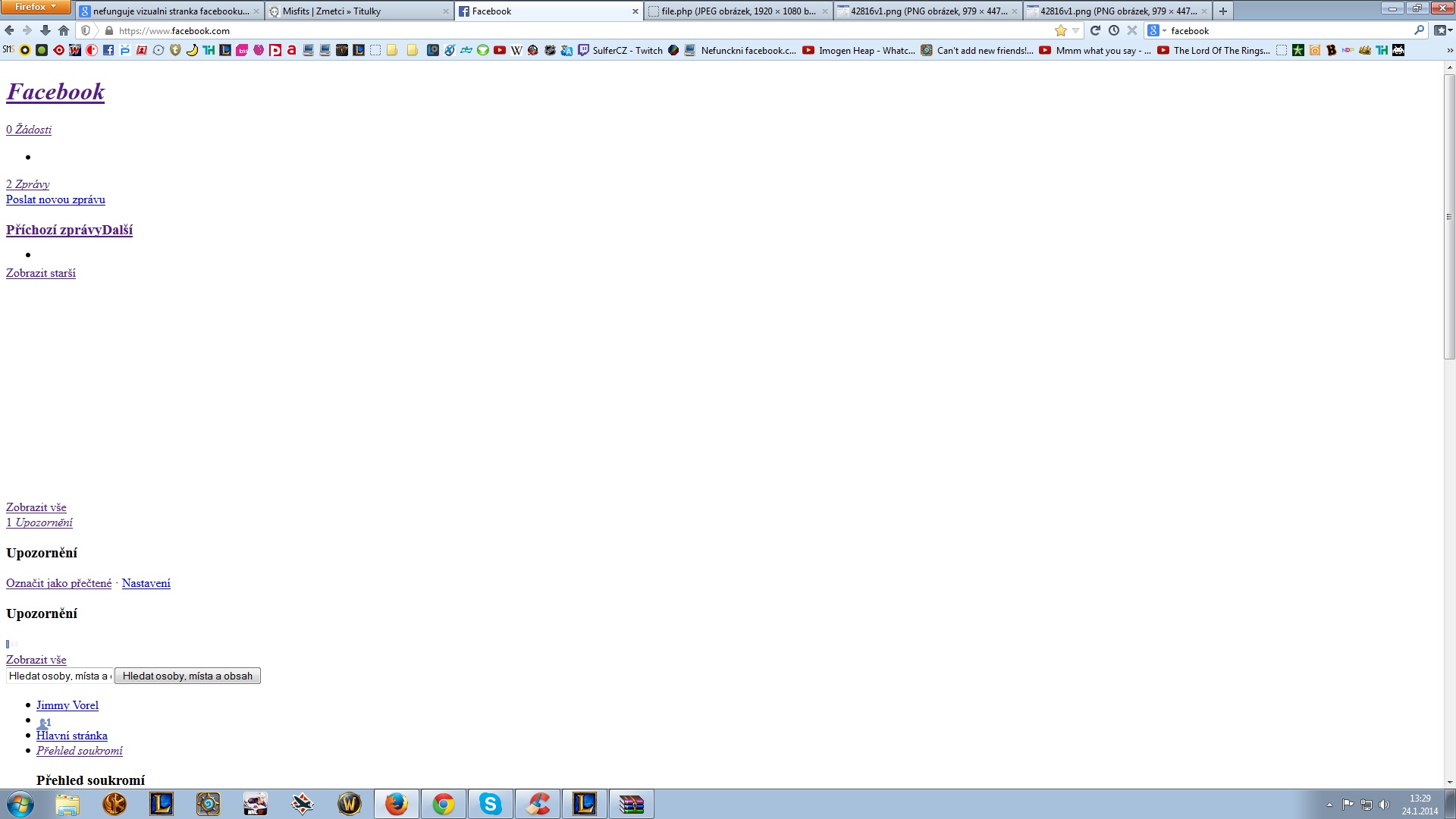Image resolution: width=1456 pixels, height=819 pixels.
Task: Reload the page with the refresh icon
Action: pos(1095,30)
